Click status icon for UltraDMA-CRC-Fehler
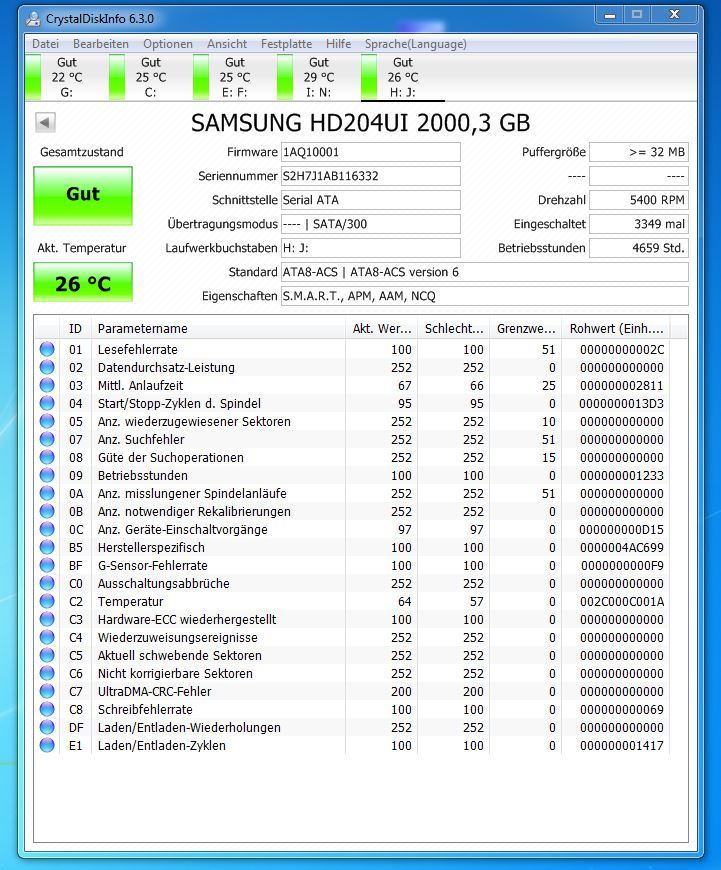 click(x=47, y=691)
